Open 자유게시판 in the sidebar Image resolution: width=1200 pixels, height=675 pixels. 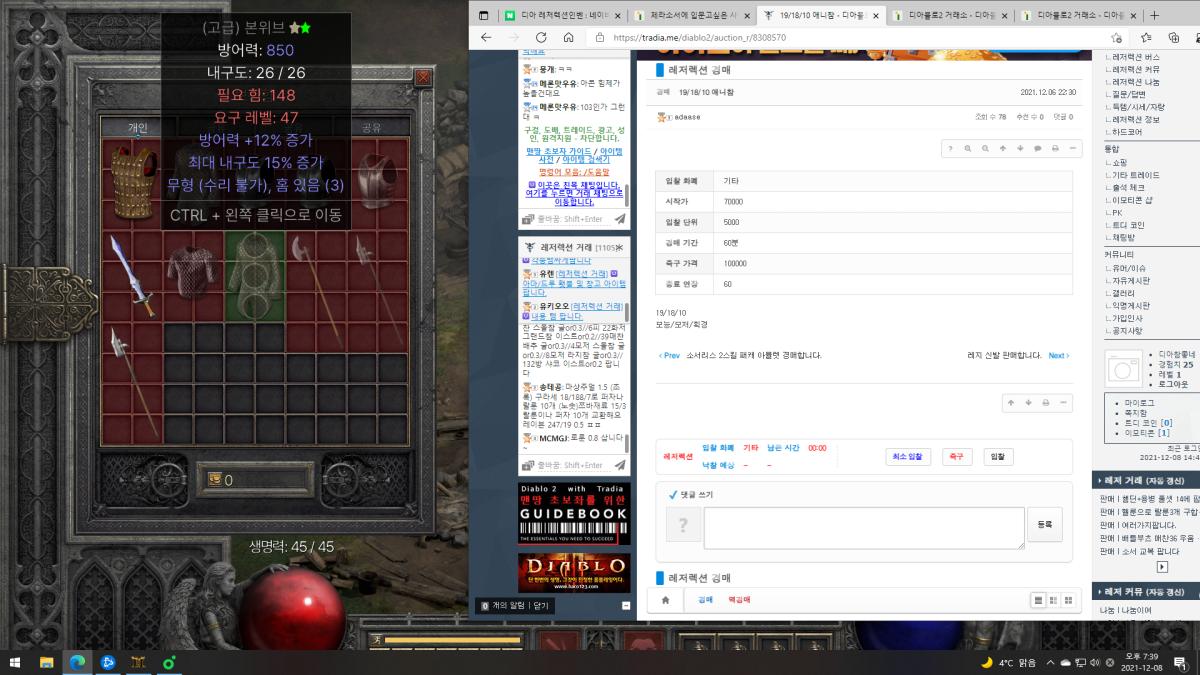[x=1132, y=281]
